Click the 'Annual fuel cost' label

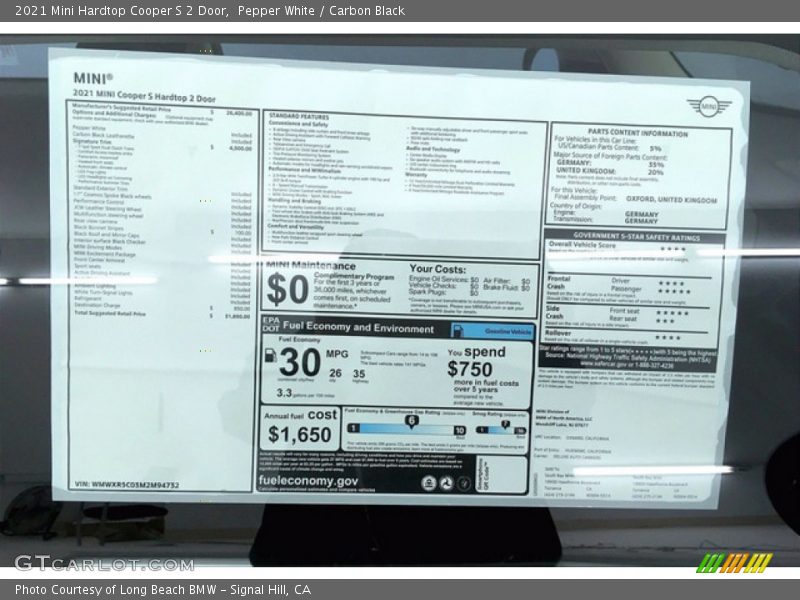coord(301,414)
